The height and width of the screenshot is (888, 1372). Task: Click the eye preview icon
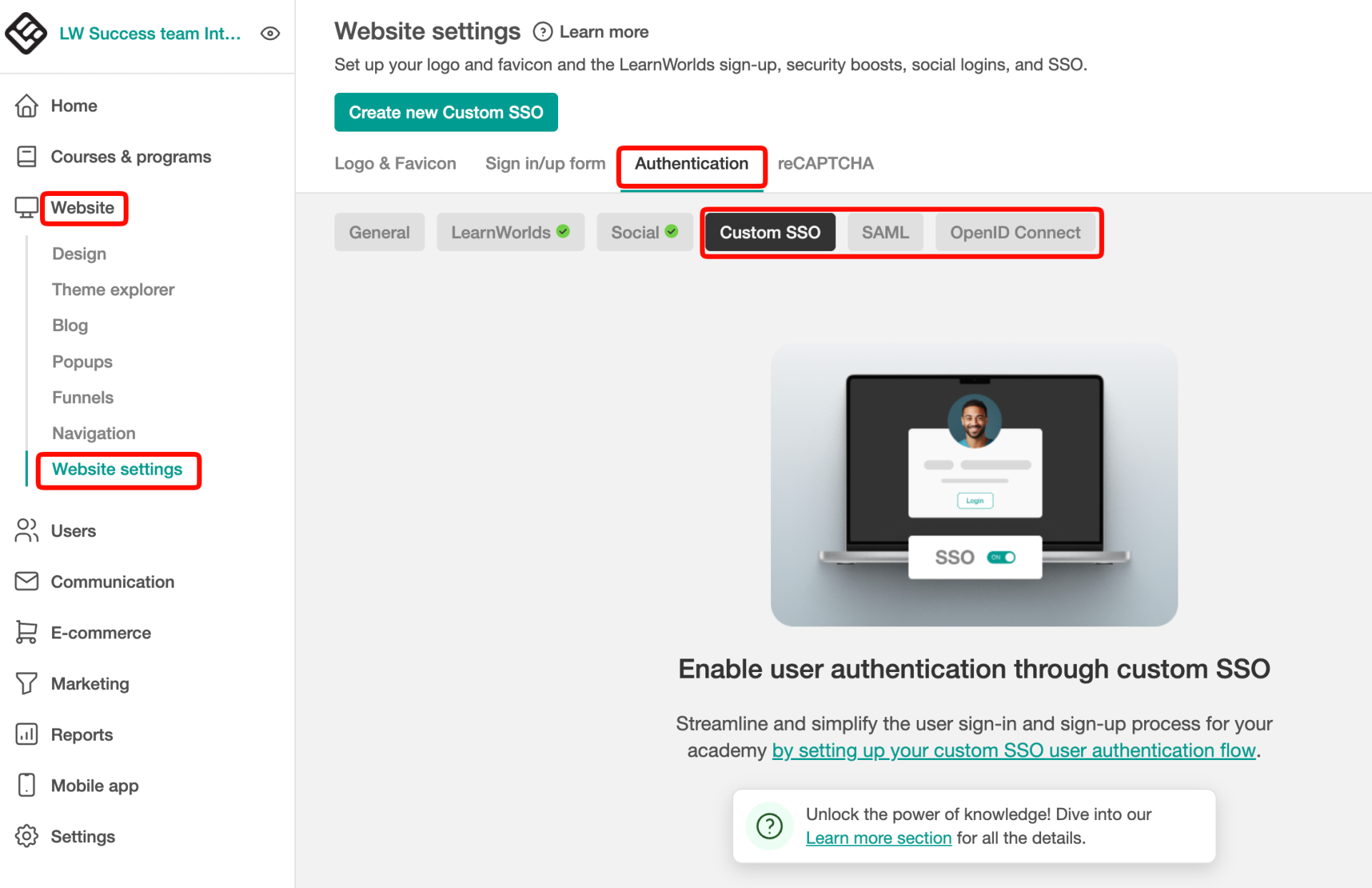[x=270, y=34]
